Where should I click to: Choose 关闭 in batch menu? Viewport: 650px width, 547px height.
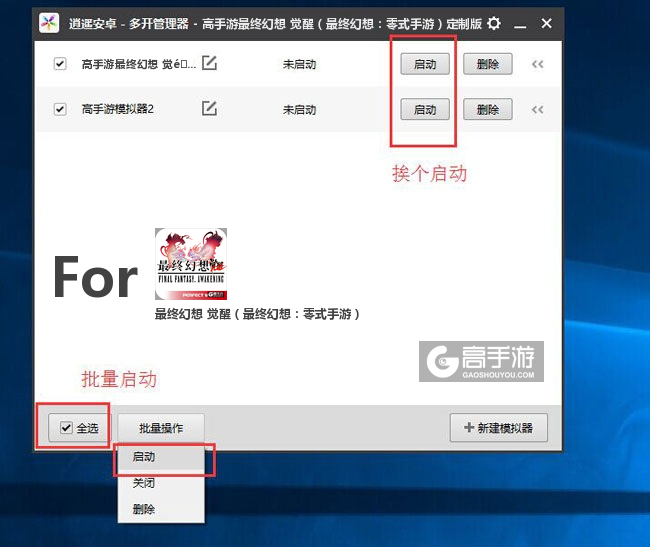(161, 483)
